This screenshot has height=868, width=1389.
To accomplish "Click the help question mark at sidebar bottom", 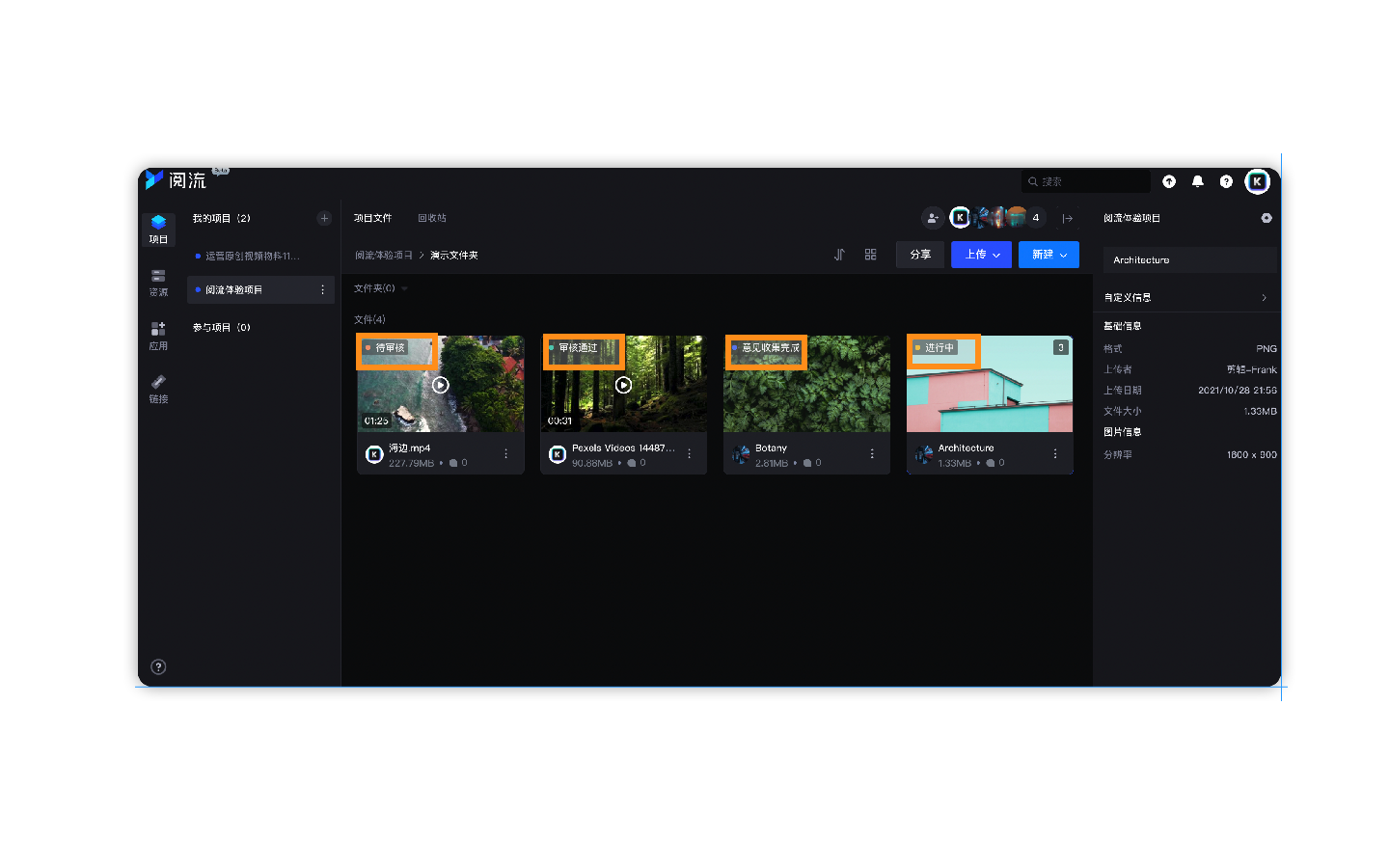I will click(158, 666).
